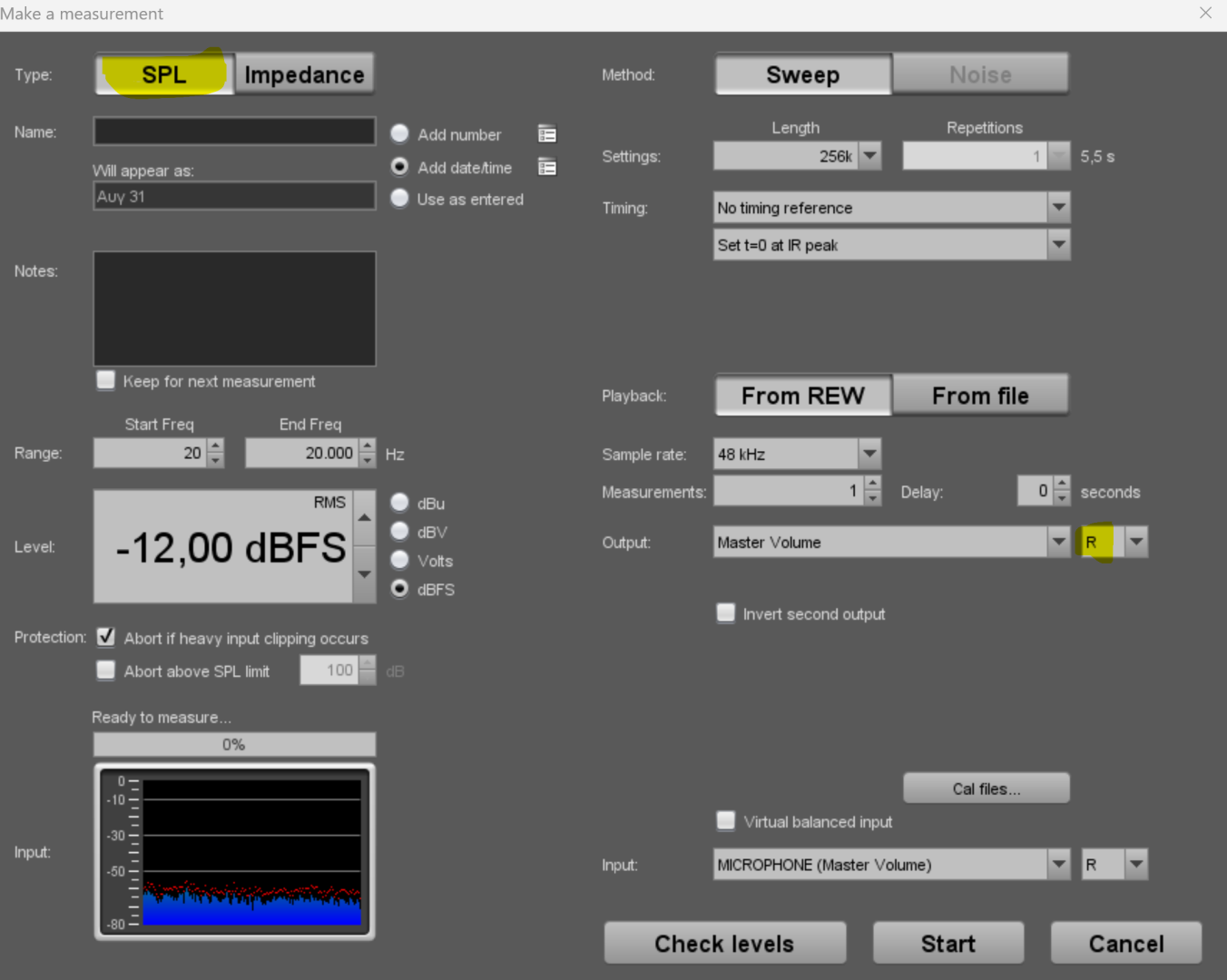Click the Delay value field
The image size is (1227, 980).
tap(1036, 491)
